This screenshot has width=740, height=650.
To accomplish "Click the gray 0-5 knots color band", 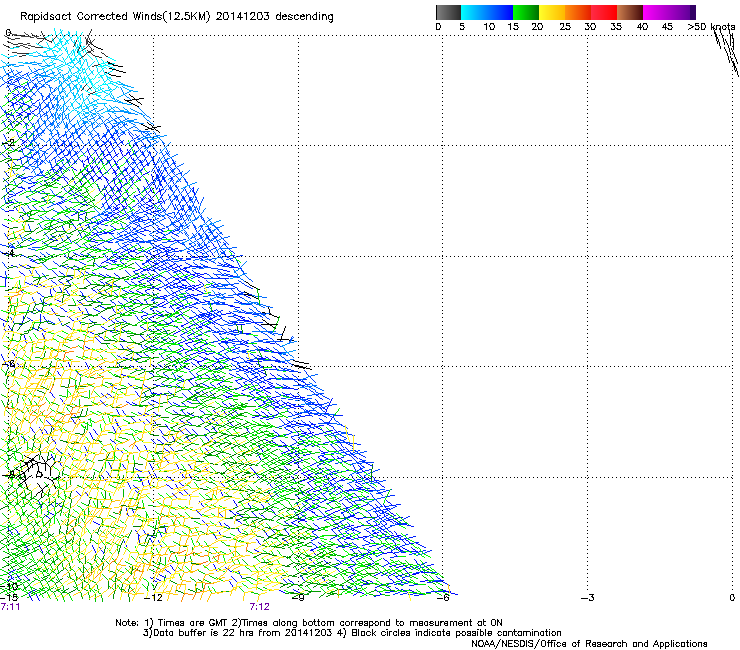I will (448, 12).
